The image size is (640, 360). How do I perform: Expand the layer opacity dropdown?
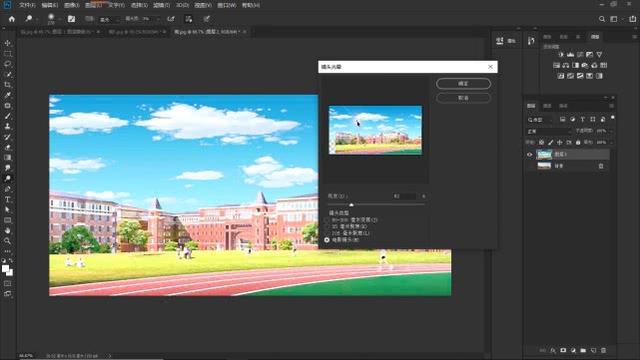click(x=610, y=131)
